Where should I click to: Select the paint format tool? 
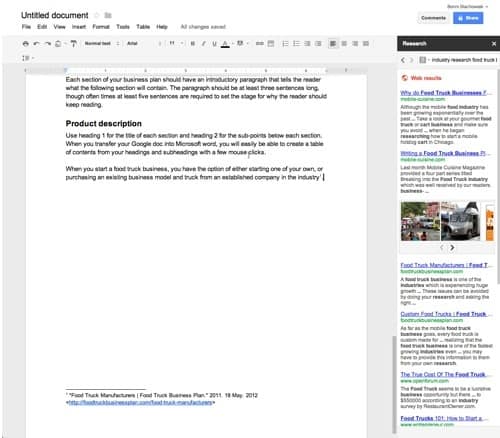coord(74,44)
